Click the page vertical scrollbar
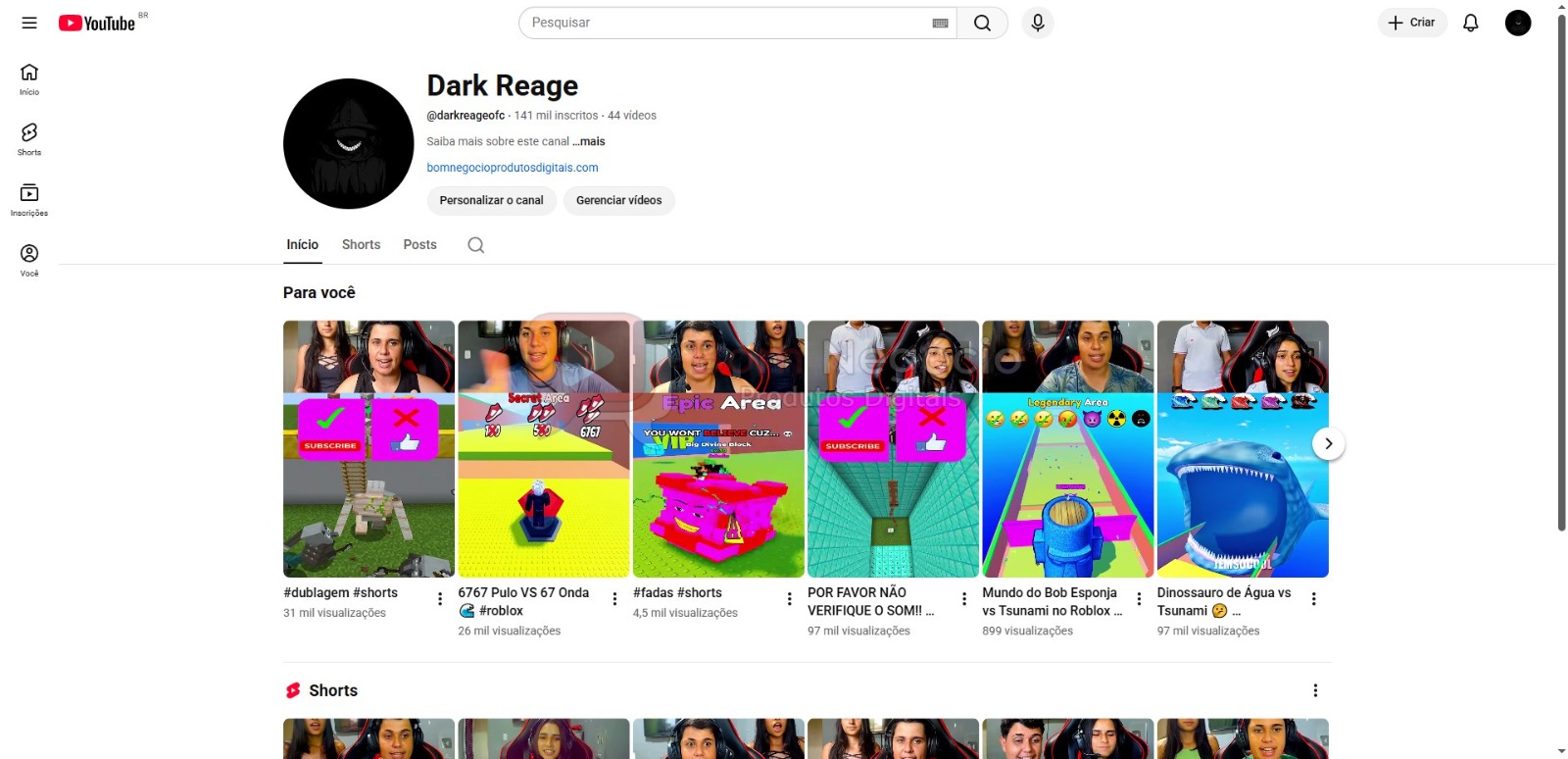 click(x=1561, y=275)
